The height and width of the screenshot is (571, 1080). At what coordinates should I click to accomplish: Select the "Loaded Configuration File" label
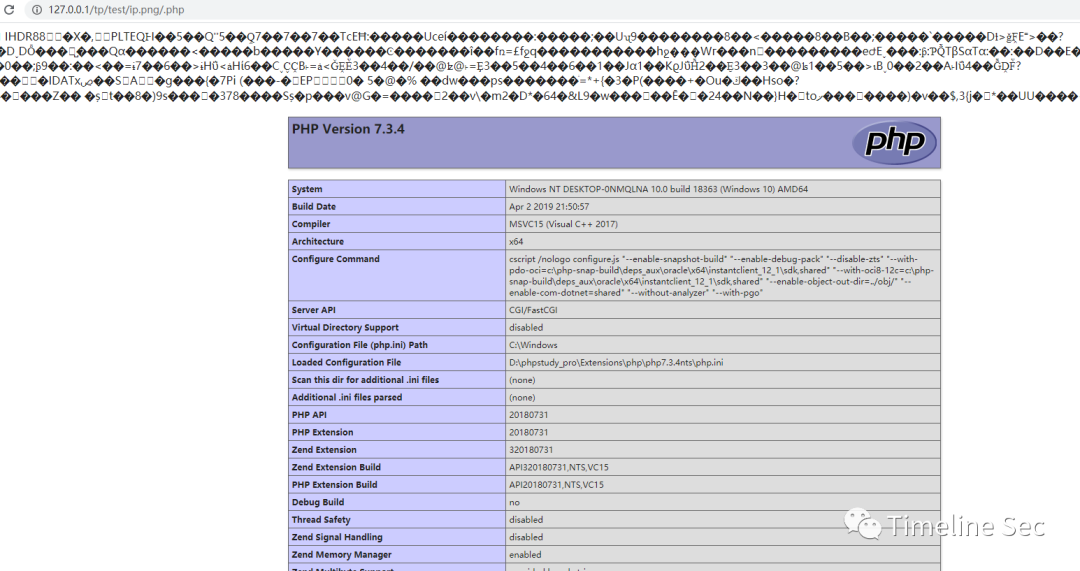click(346, 362)
